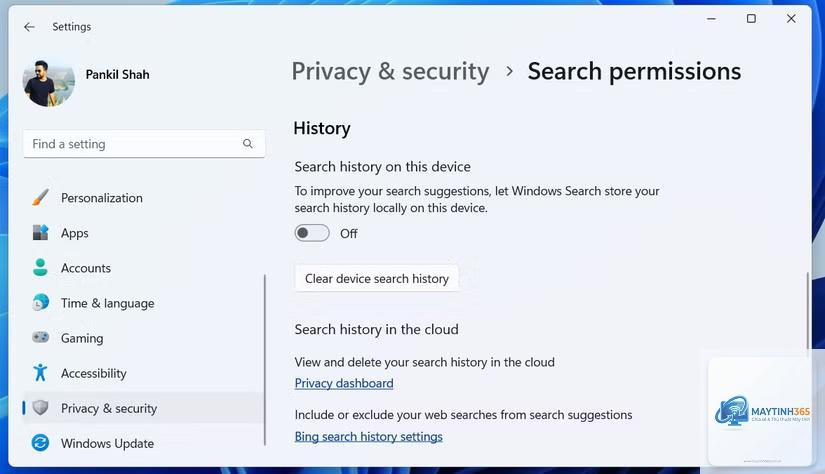Image resolution: width=825 pixels, height=474 pixels.
Task: Go to Privacy & security breadcrumb
Action: [390, 72]
